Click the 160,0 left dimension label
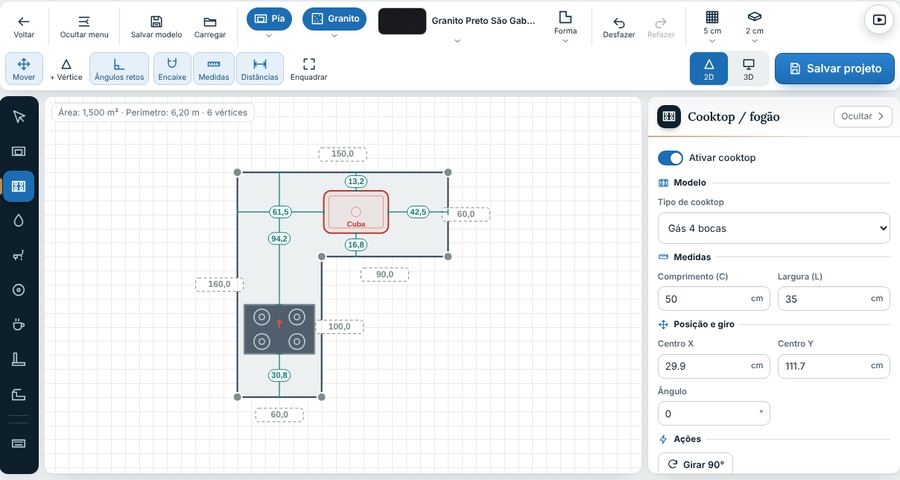Screen dimensions: 900x480 pos(219,284)
